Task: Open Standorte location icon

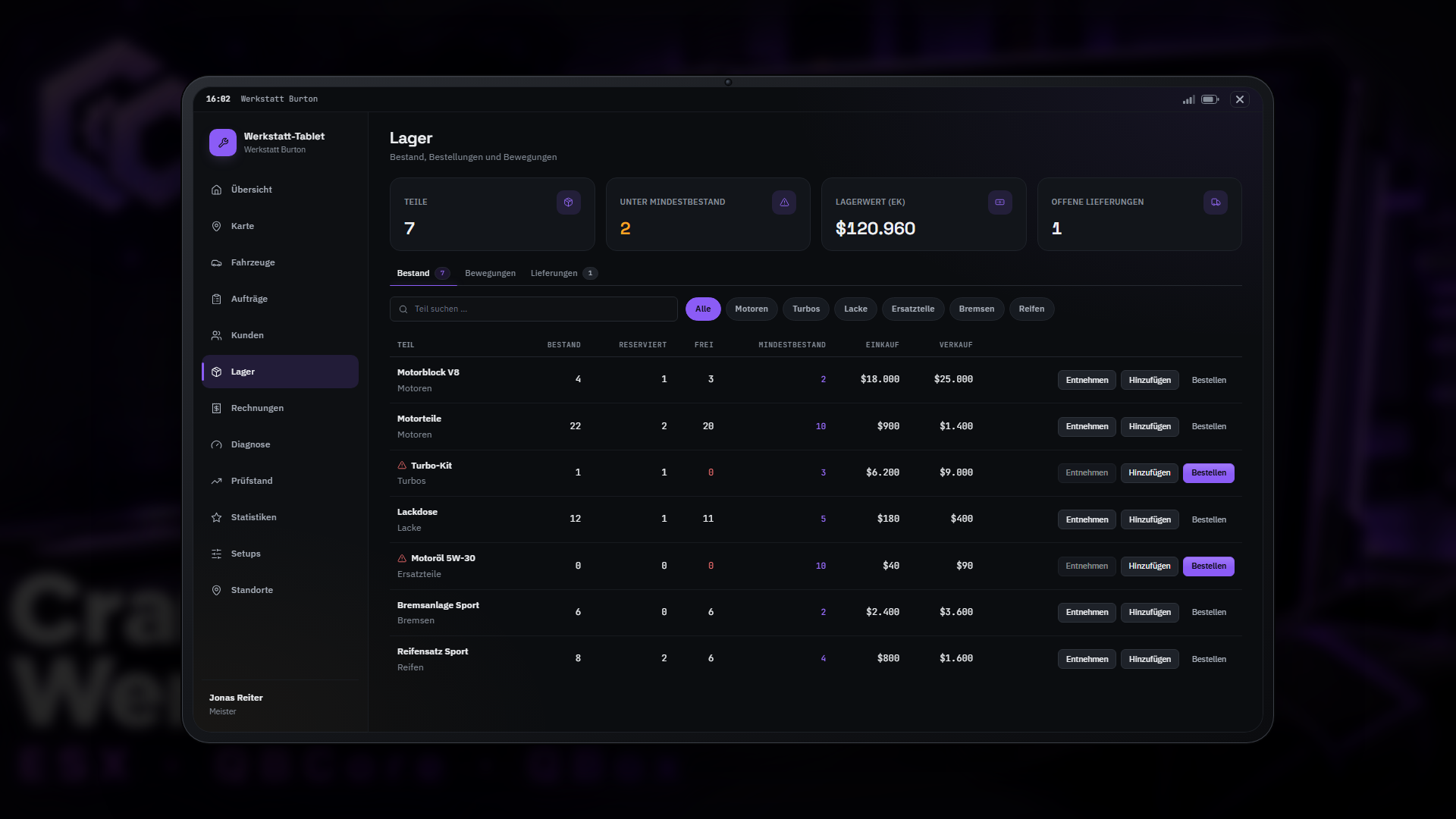Action: tap(216, 590)
